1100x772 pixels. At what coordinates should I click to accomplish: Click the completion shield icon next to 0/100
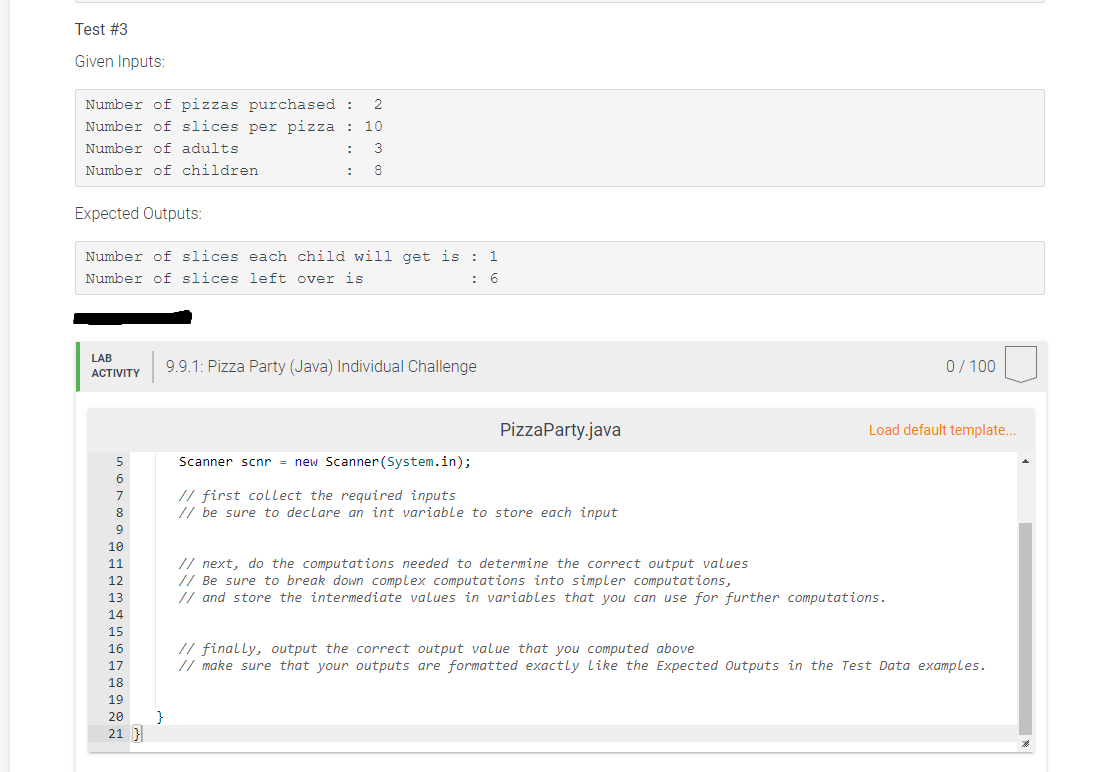(x=1020, y=365)
